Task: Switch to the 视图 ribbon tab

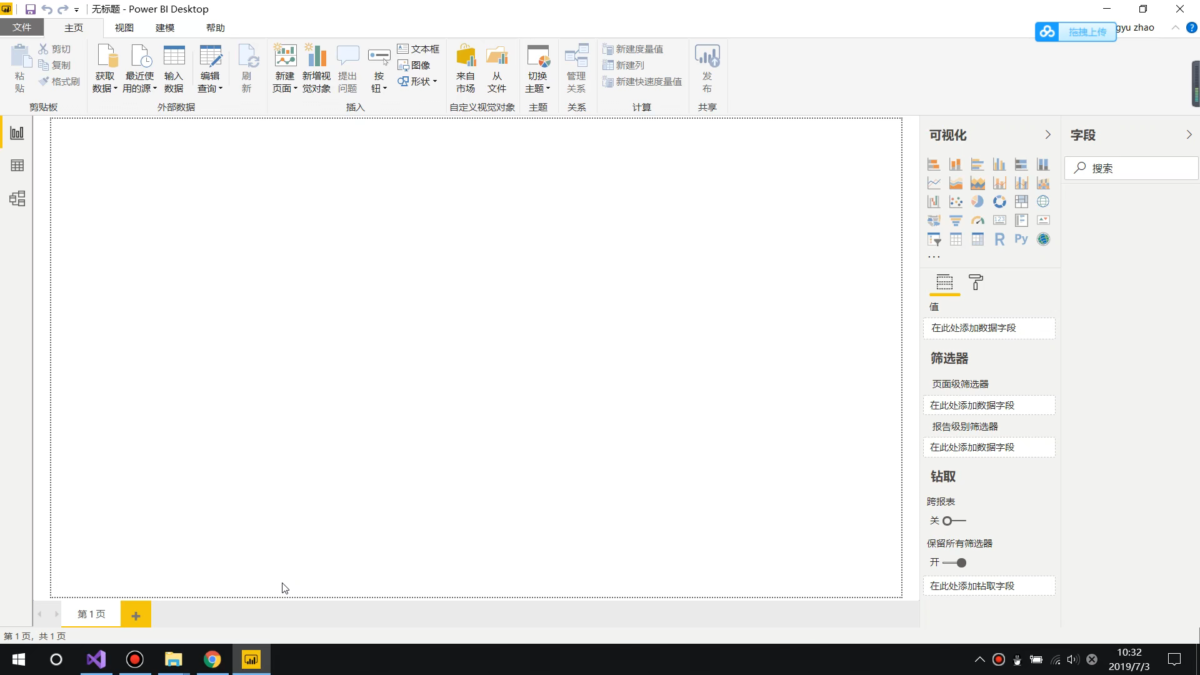Action: (124, 28)
